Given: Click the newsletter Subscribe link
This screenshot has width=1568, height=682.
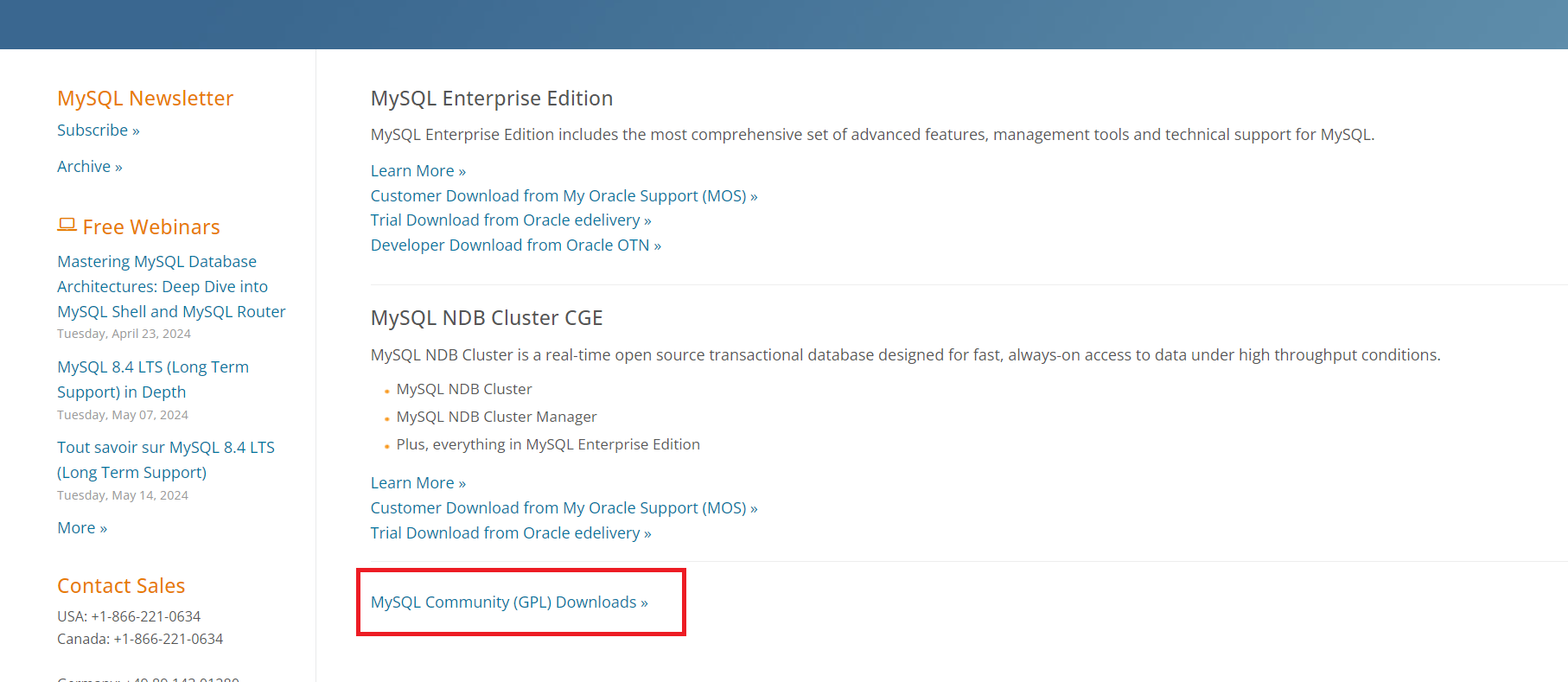Looking at the screenshot, I should [99, 131].
